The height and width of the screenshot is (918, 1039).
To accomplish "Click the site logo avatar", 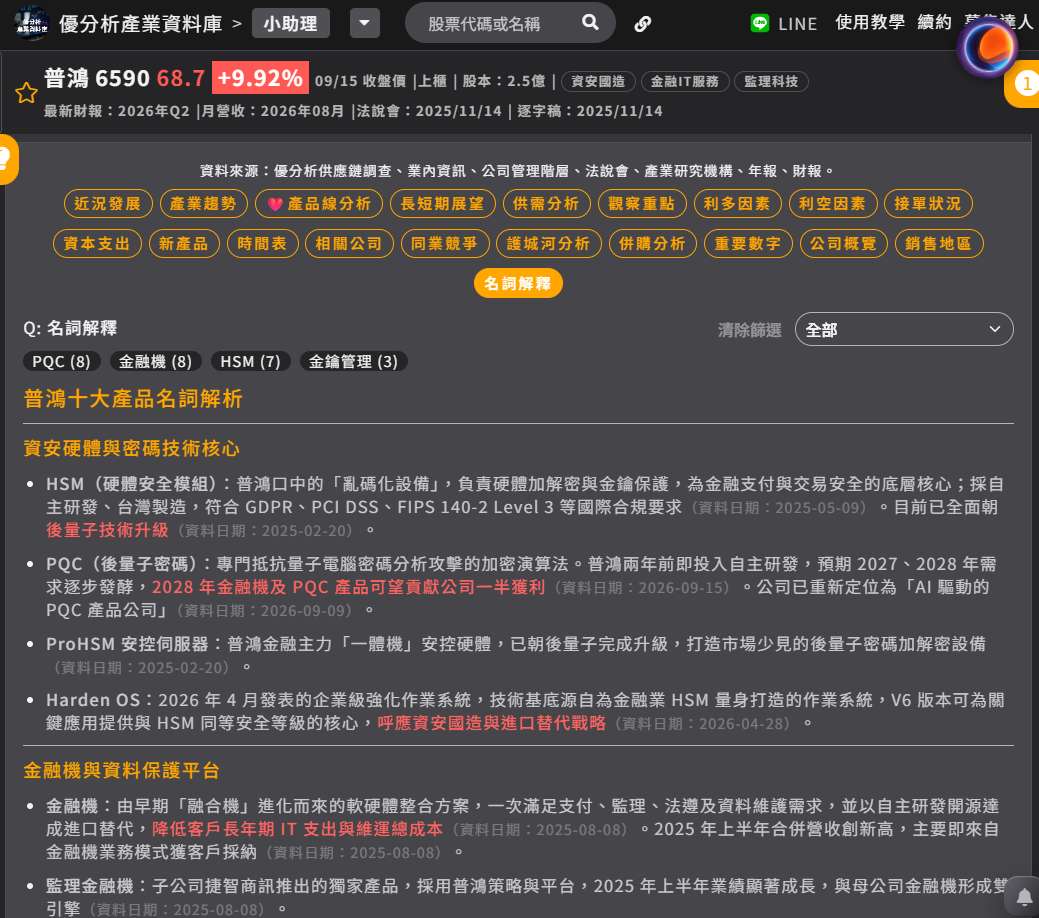I will [31, 23].
